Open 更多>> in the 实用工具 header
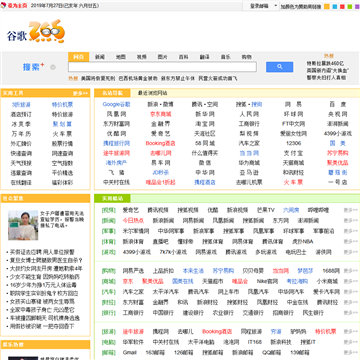360x360 pixels. pos(80,93)
